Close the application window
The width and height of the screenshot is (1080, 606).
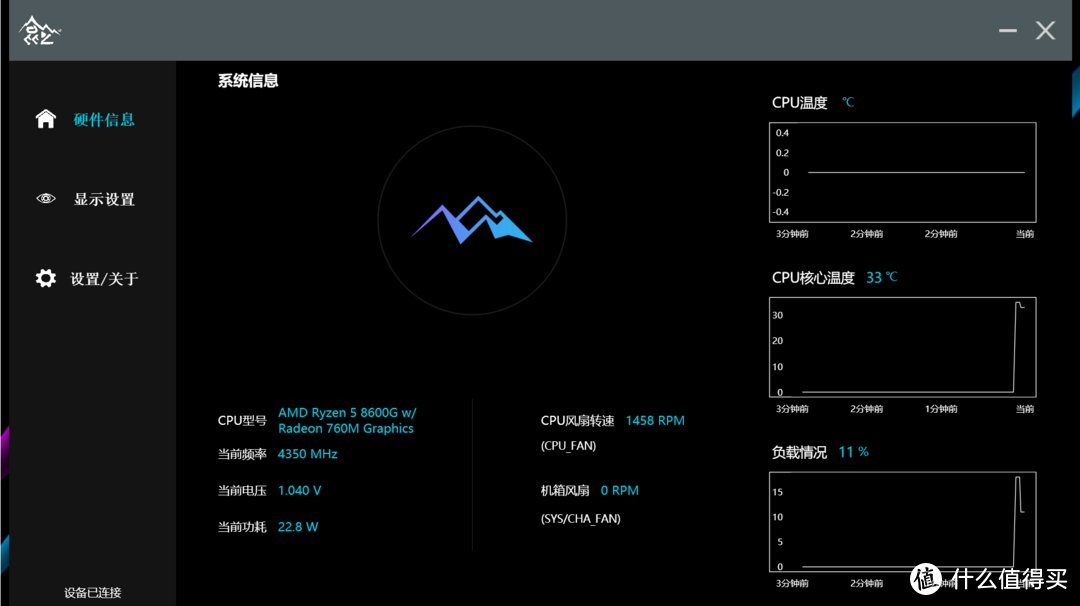1045,30
